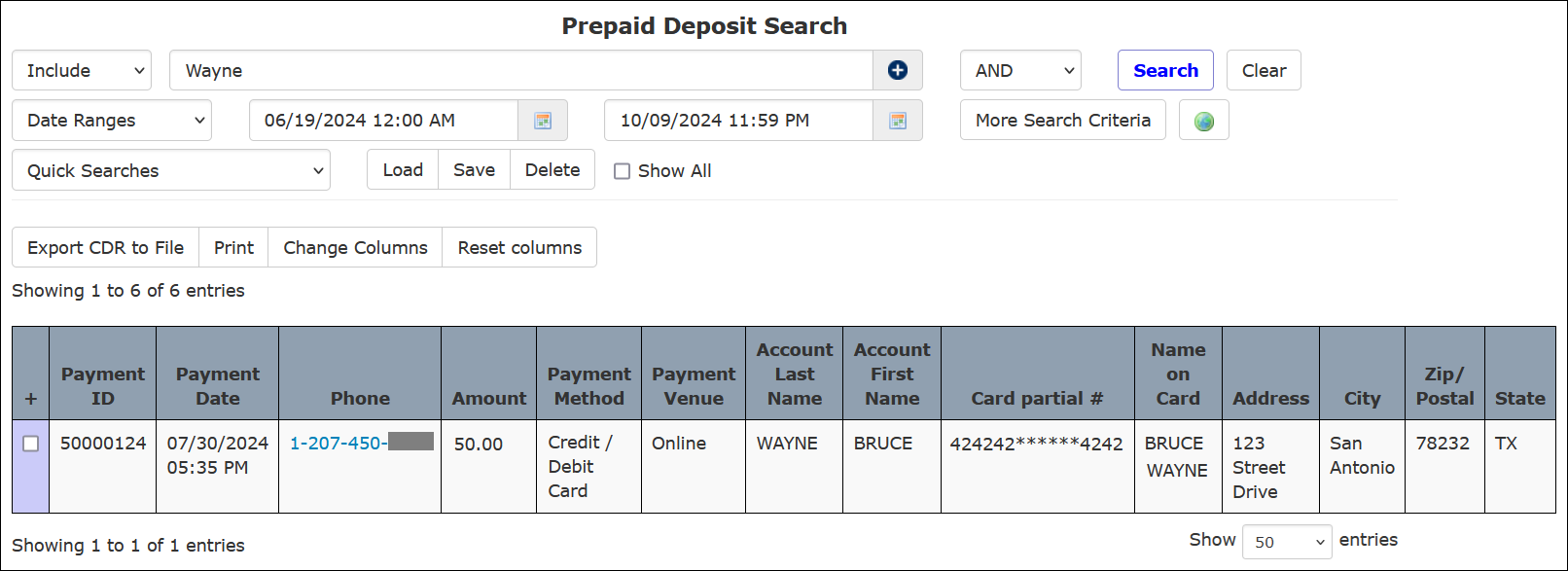
Task: Click the blue Search button
Action: tap(1165, 70)
